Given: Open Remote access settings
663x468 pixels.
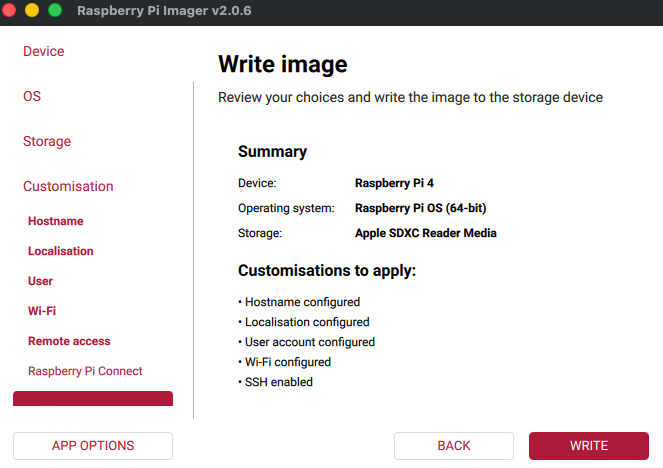Looking at the screenshot, I should click(x=69, y=341).
